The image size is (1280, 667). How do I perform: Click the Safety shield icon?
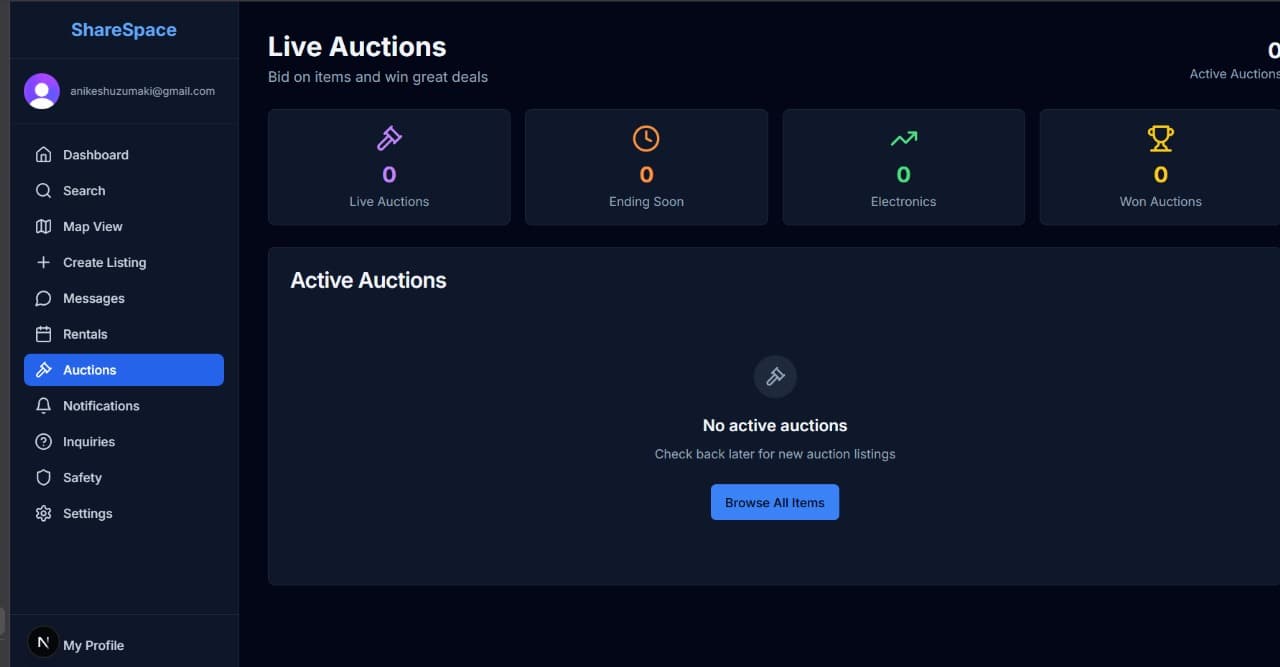click(43, 478)
